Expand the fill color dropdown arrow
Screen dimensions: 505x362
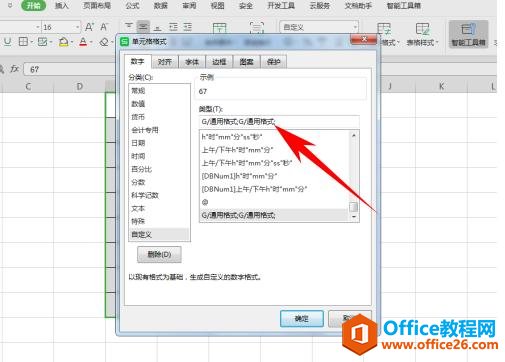tap(72, 42)
